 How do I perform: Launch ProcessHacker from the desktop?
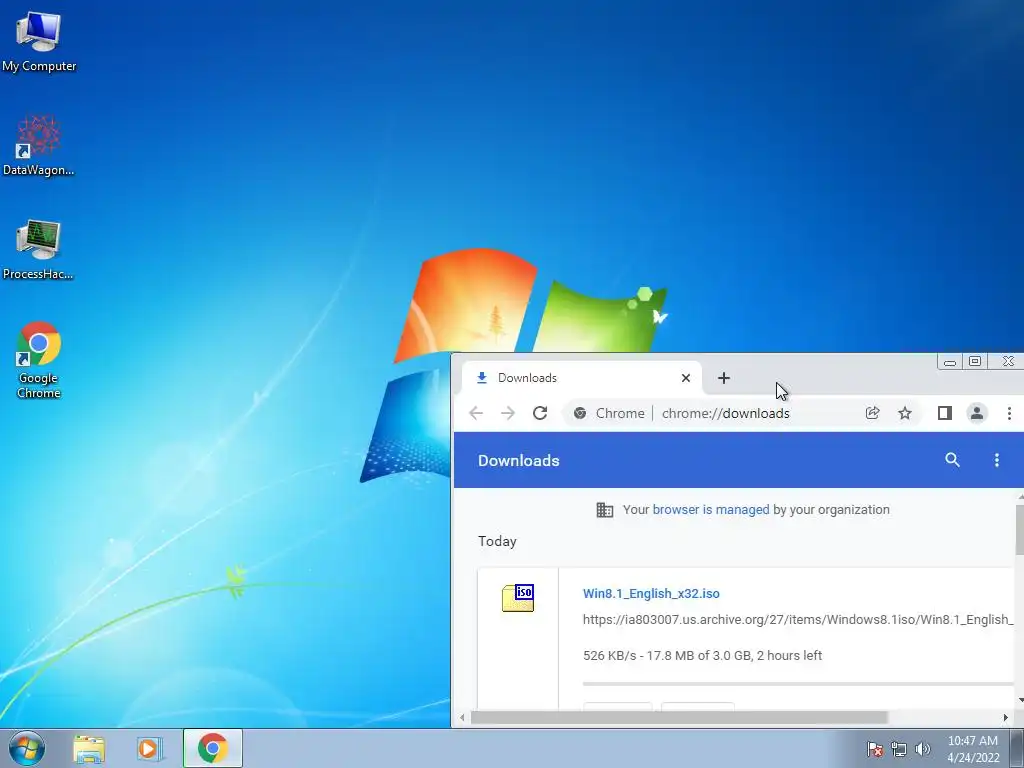point(39,250)
